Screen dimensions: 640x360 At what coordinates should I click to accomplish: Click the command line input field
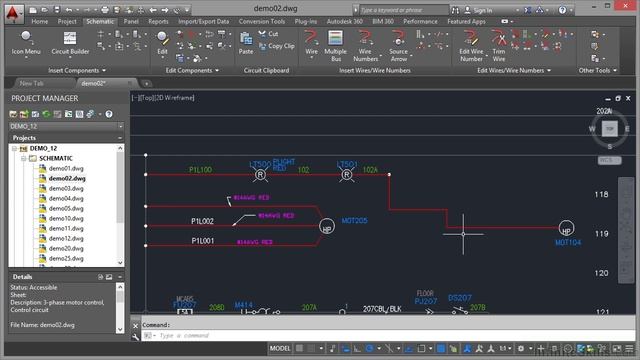(x=388, y=336)
